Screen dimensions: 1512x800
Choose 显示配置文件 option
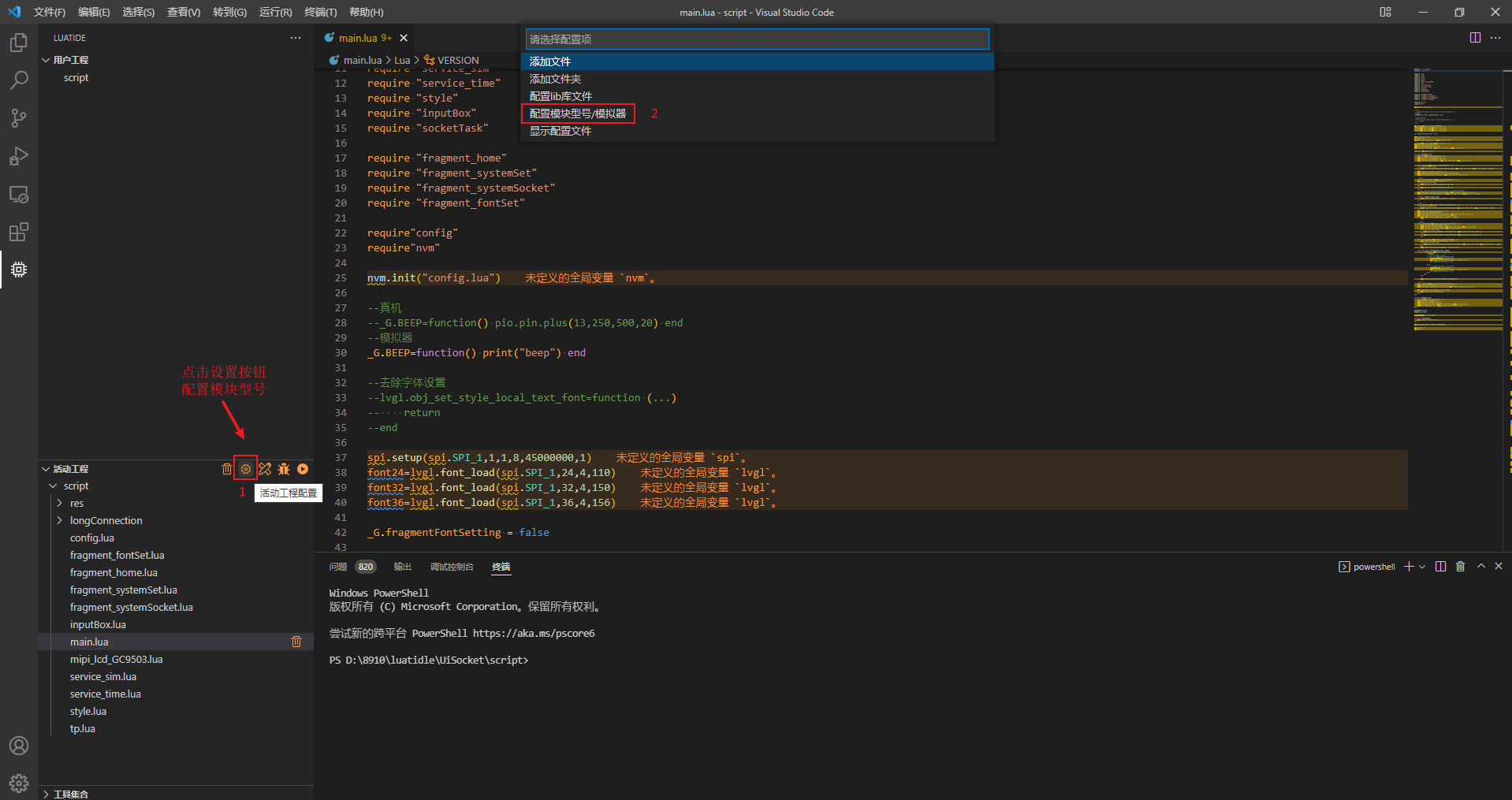point(757,131)
